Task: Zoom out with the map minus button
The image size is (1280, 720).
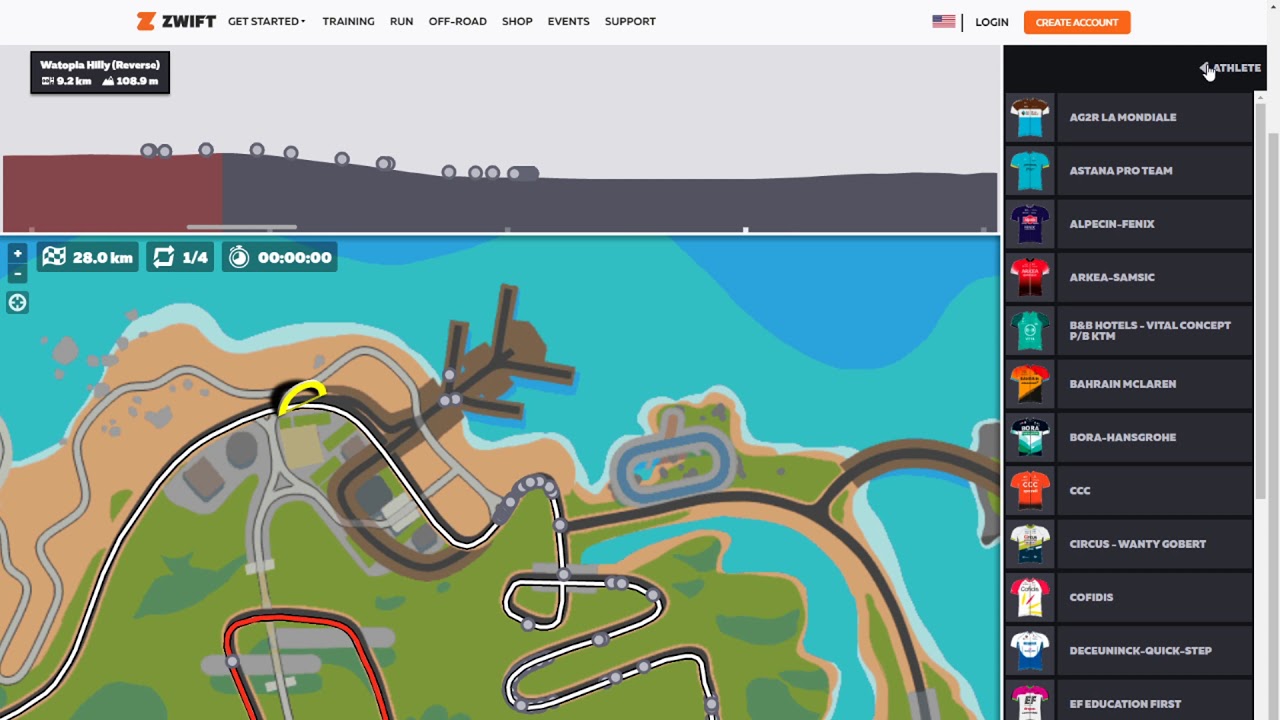Action: [17, 273]
